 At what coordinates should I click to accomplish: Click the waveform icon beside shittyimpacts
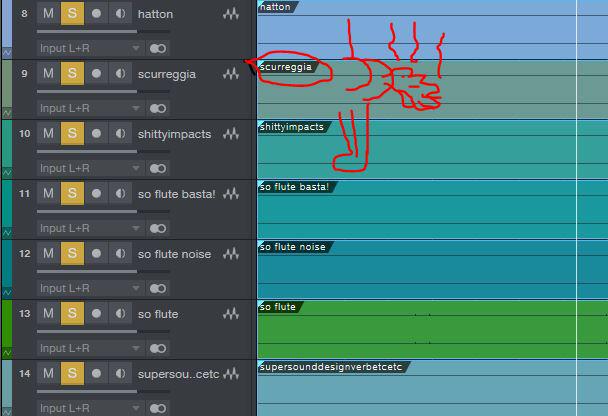231,134
